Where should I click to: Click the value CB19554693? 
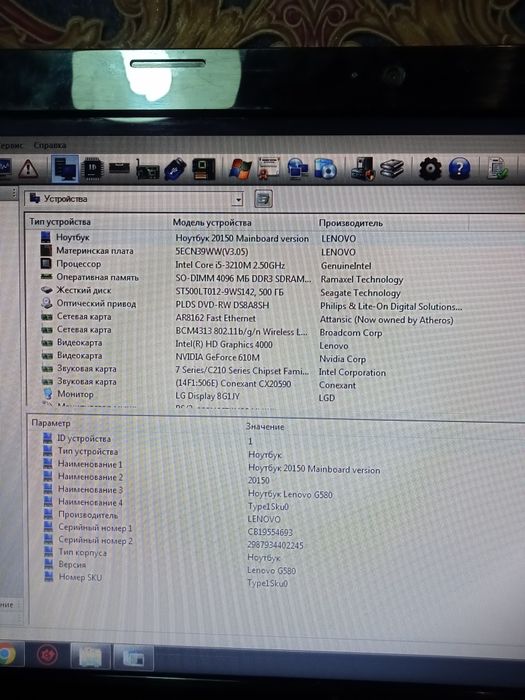coord(270,532)
